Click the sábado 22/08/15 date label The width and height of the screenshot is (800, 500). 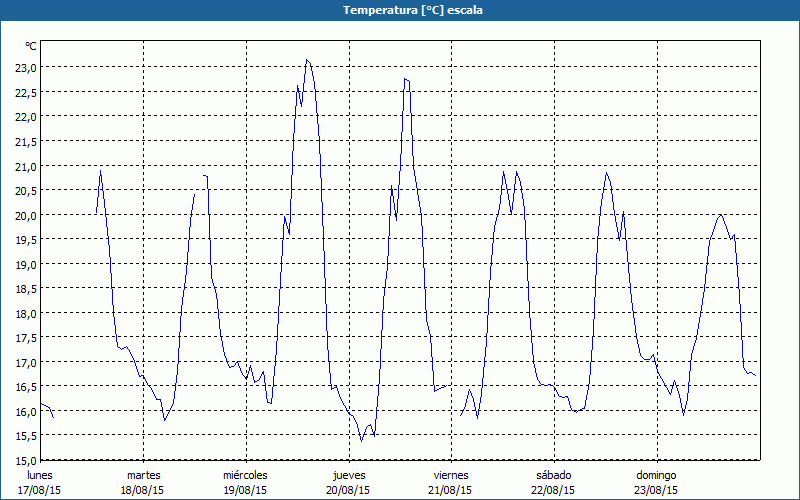(553, 482)
